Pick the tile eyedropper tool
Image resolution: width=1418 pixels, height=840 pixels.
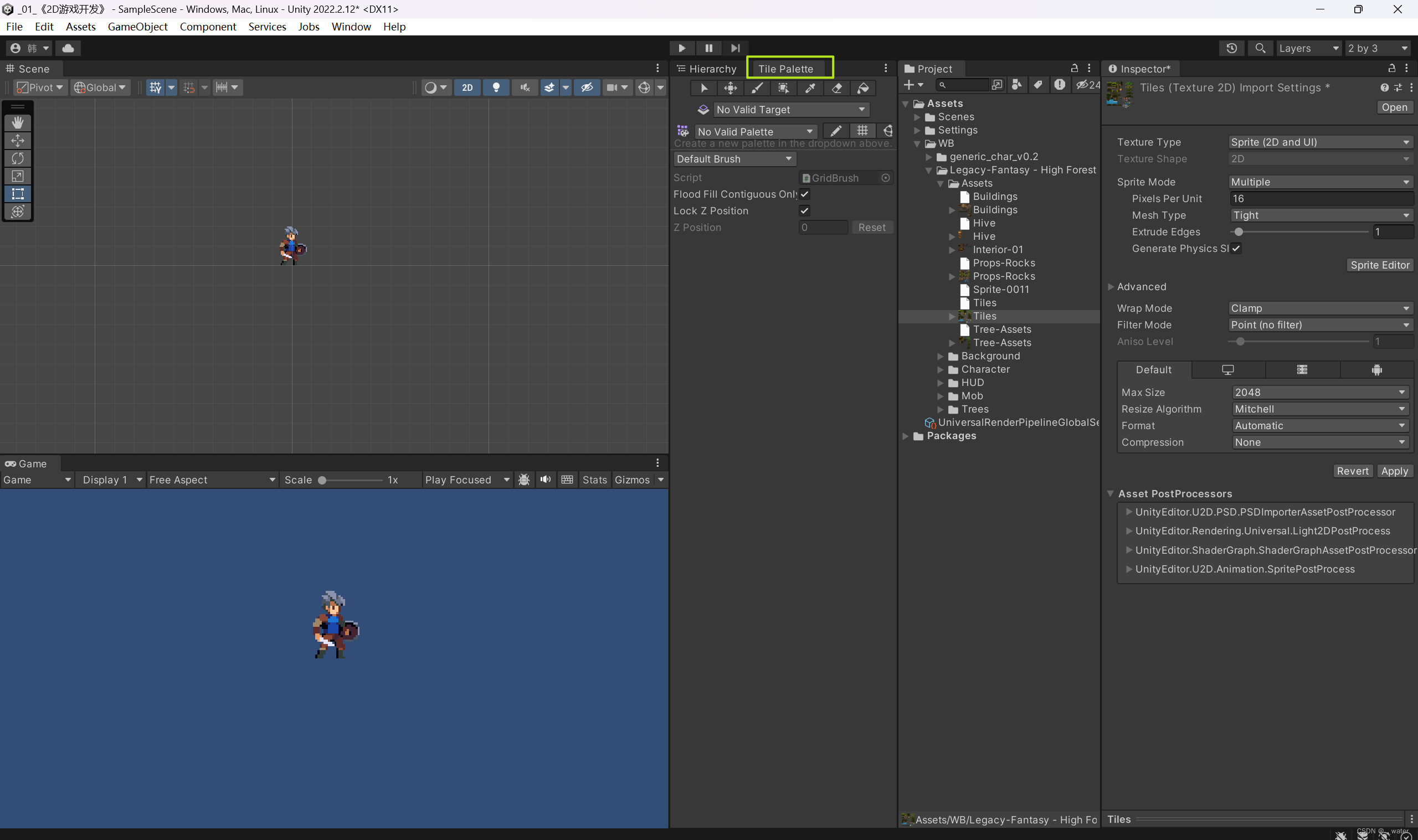809,87
